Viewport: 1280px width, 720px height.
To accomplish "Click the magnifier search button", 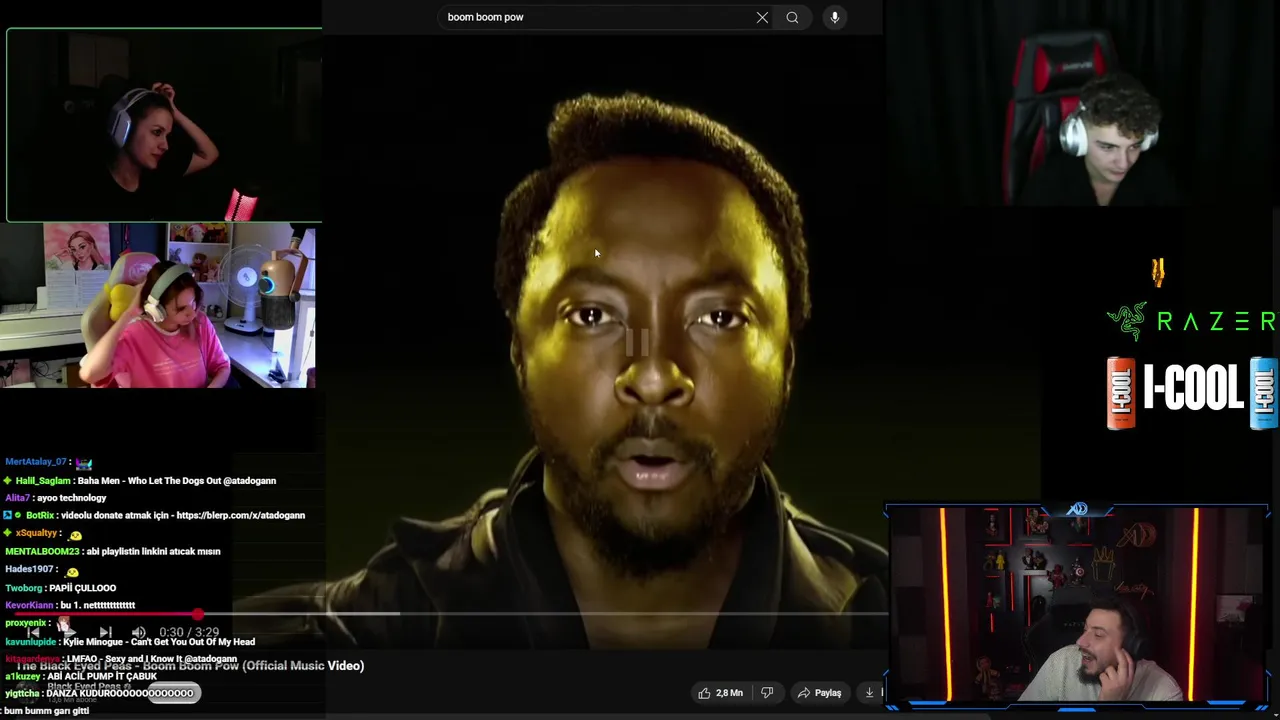I will click(x=792, y=17).
